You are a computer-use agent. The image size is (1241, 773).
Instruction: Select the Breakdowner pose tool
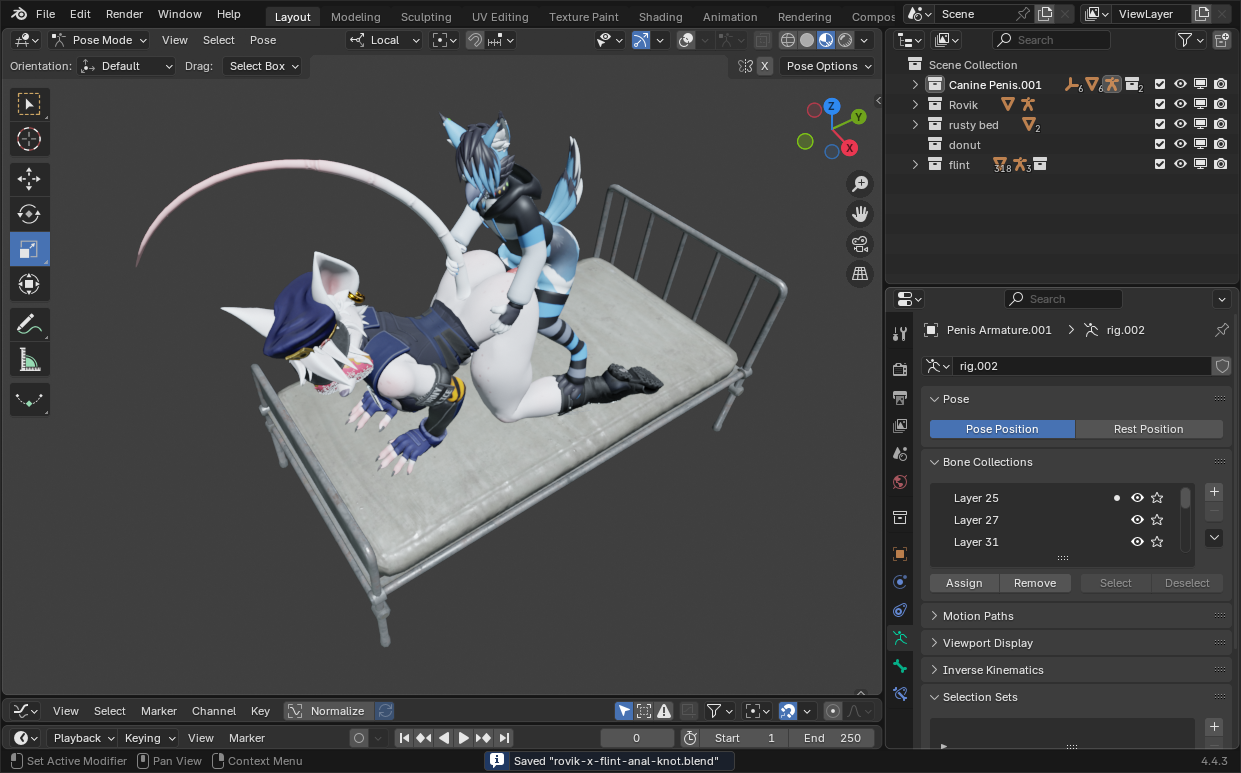coord(29,399)
